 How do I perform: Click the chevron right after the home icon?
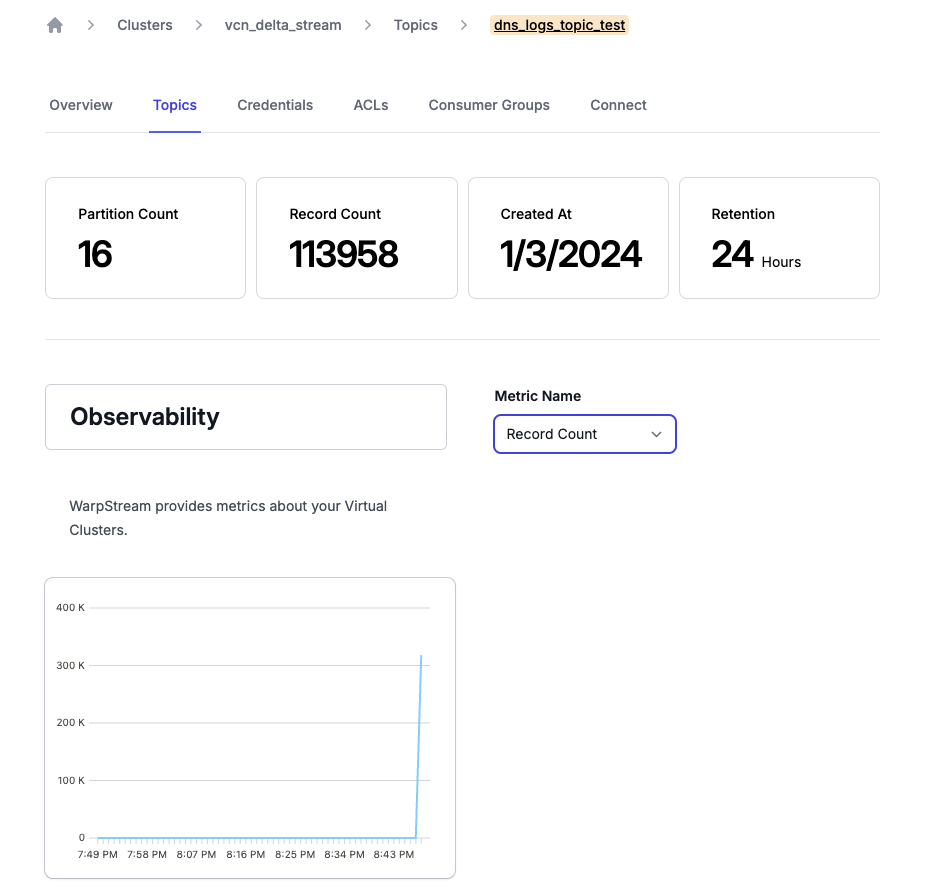[91, 25]
